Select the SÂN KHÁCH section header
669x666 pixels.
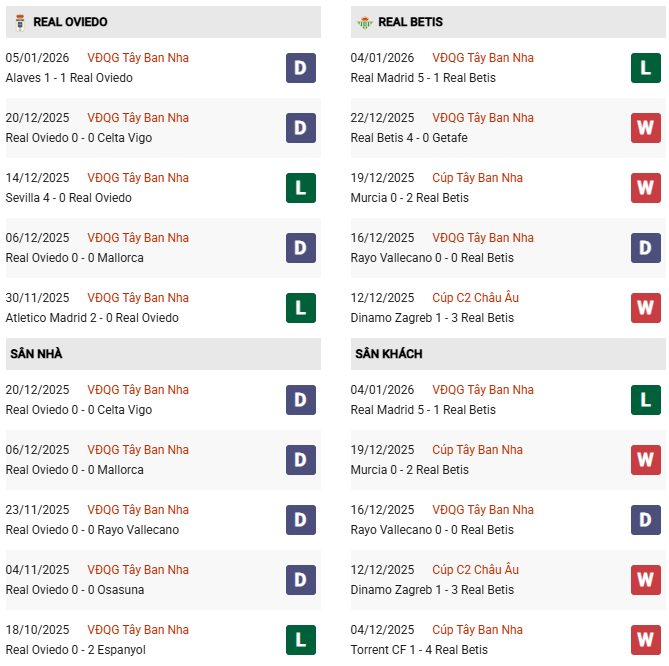[x=387, y=354]
